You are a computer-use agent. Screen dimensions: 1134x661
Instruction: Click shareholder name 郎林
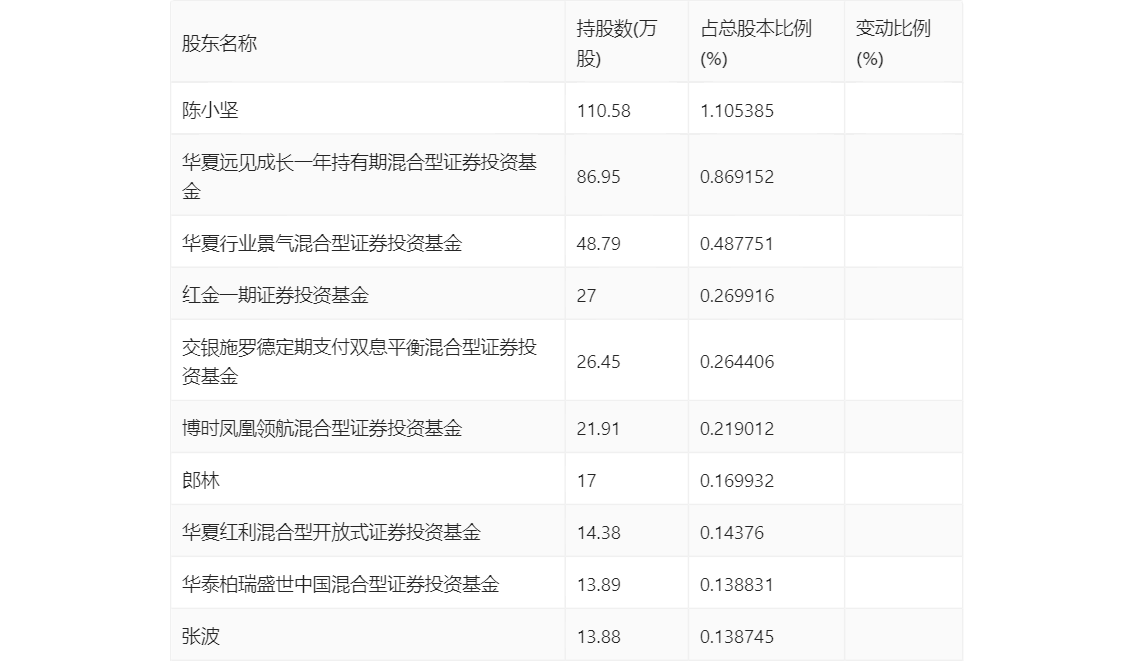(200, 480)
